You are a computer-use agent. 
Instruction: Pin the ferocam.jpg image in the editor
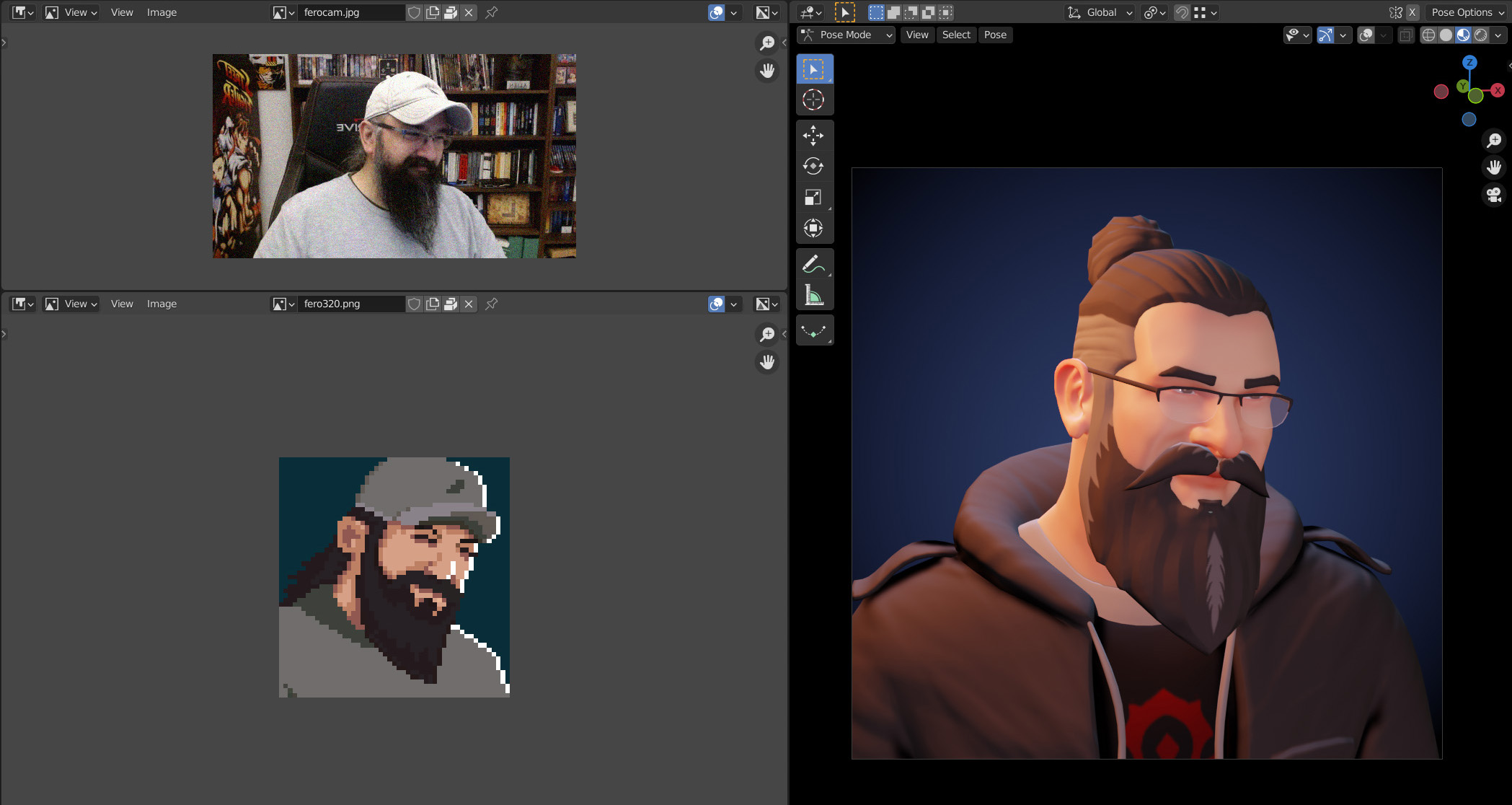click(492, 12)
